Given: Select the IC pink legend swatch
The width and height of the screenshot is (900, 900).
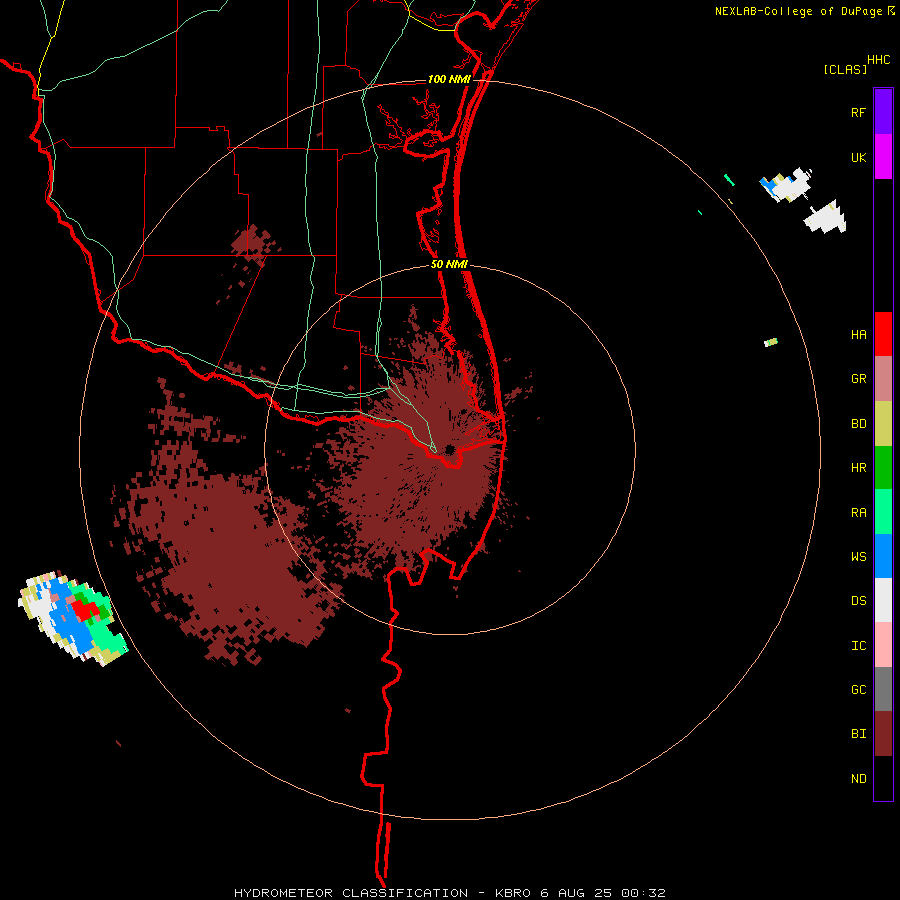Looking at the screenshot, I should 883,645.
